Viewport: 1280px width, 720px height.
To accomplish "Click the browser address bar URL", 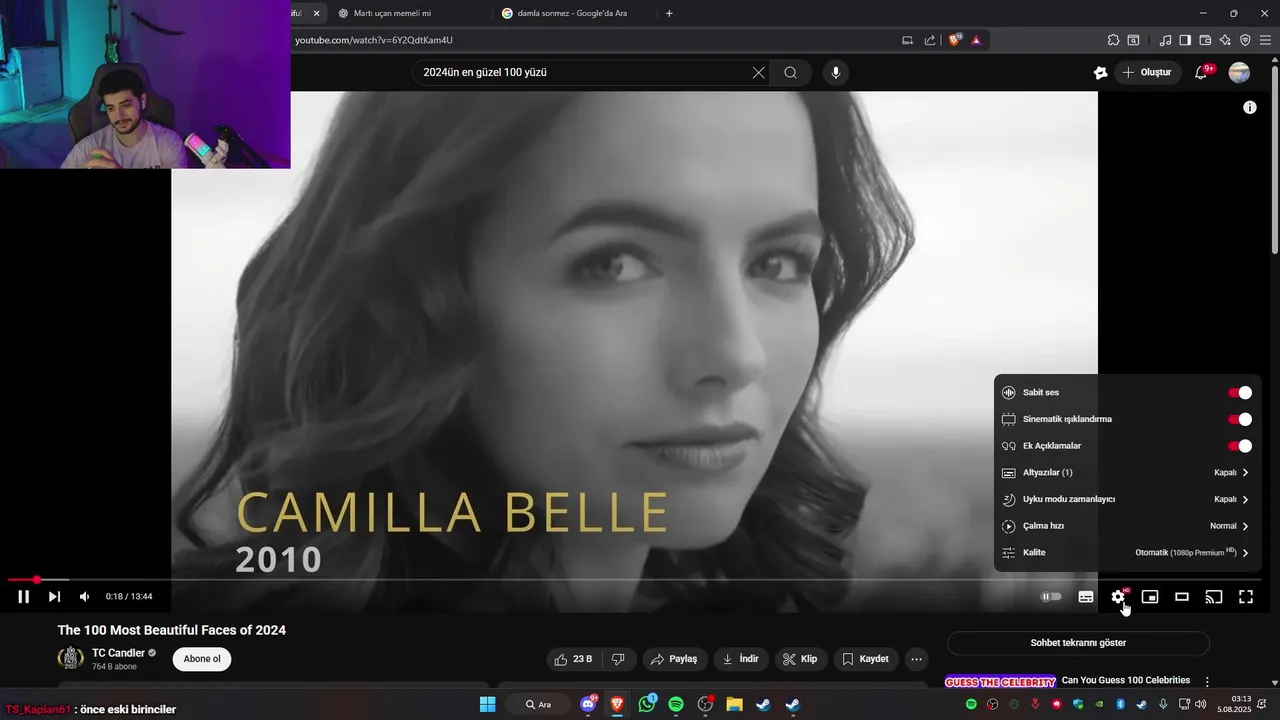I will point(374,40).
